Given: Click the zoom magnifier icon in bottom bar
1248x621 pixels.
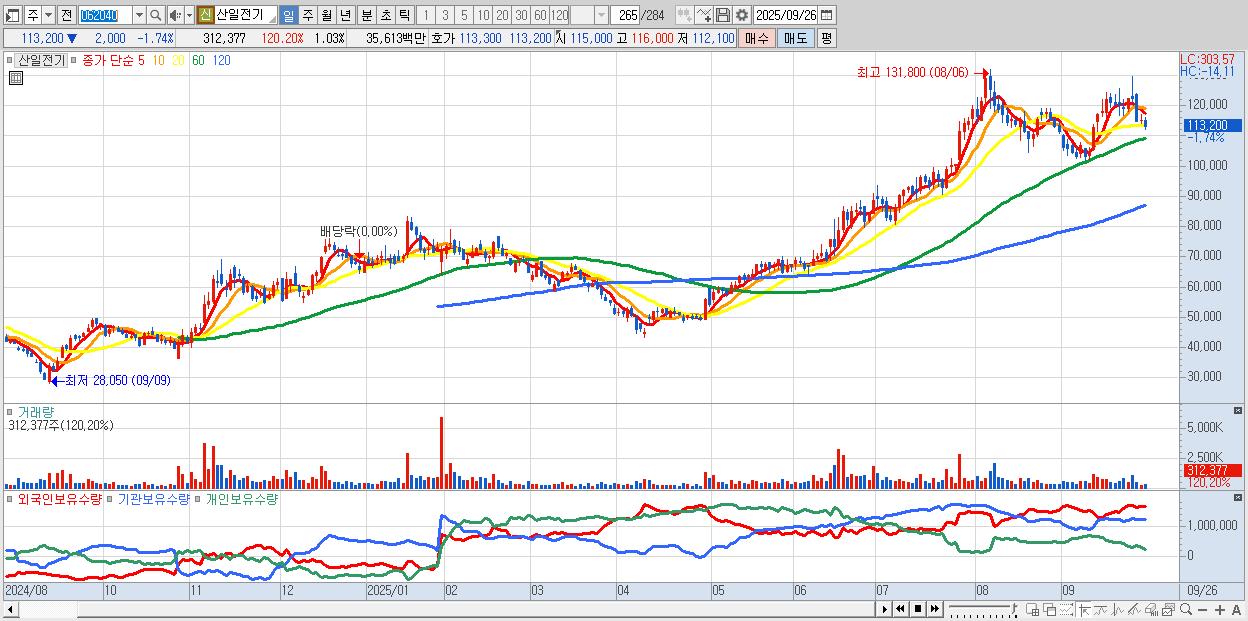Looking at the screenshot, I should click(x=1186, y=610).
